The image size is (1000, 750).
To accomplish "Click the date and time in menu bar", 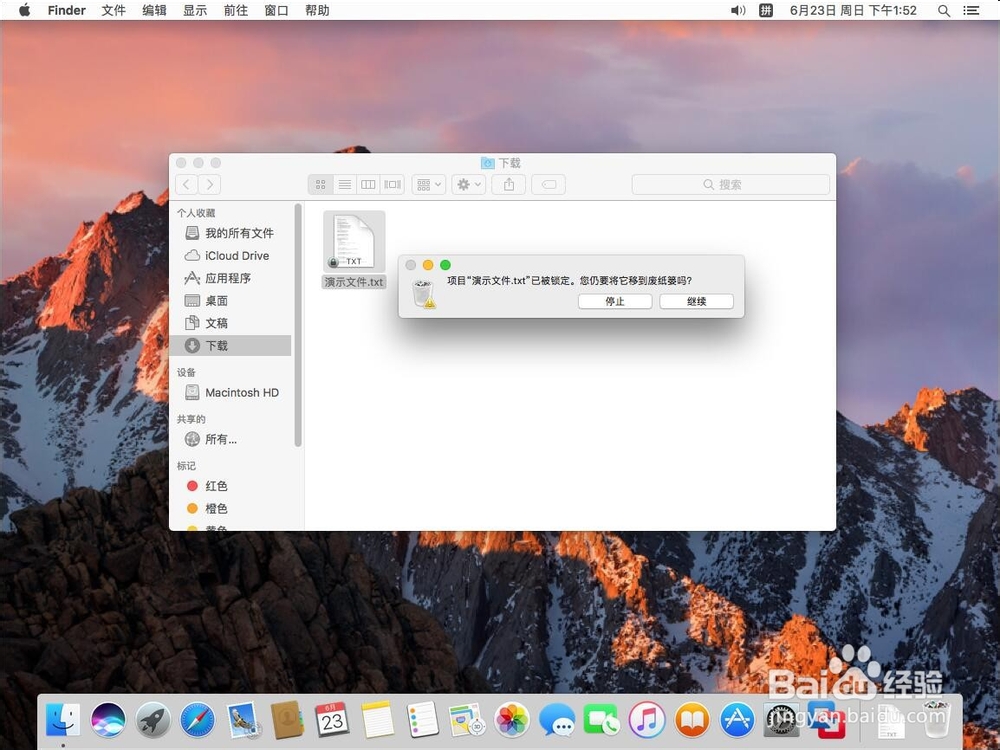I will [x=853, y=10].
